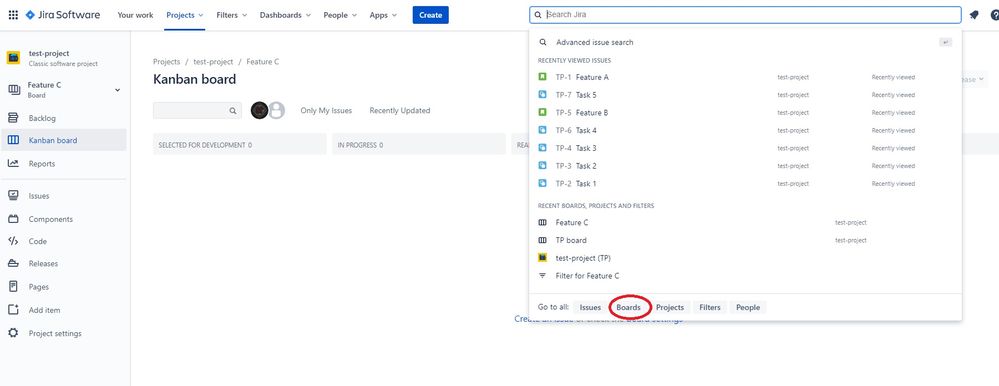Image resolution: width=999 pixels, height=386 pixels.
Task: Click the Projects breadcrumb link
Action: (x=166, y=62)
